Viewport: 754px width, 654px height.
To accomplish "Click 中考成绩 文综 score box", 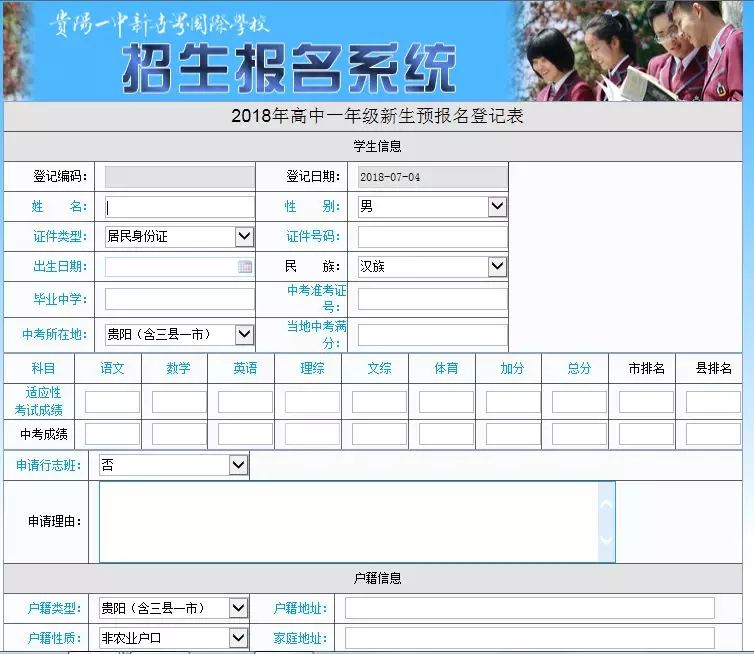I will [x=379, y=434].
